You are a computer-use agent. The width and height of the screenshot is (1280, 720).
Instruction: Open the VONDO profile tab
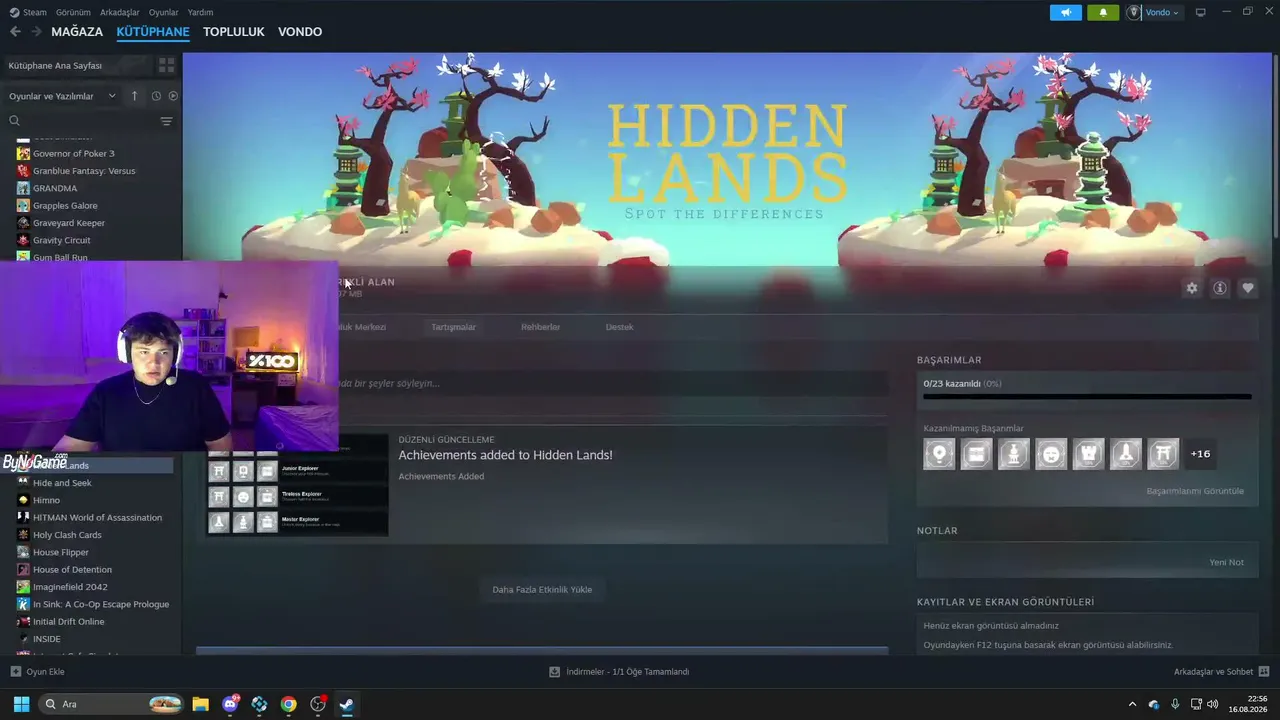point(300,32)
